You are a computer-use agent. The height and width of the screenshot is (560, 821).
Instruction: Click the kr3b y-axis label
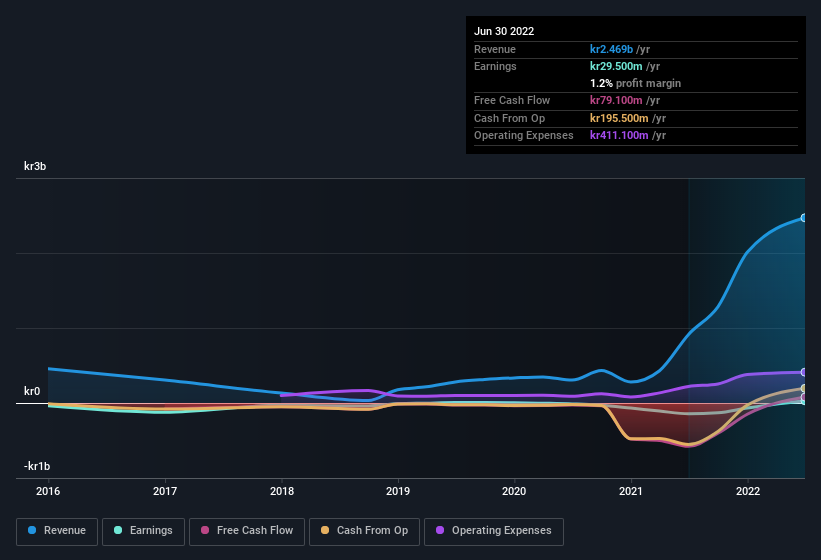click(x=36, y=166)
